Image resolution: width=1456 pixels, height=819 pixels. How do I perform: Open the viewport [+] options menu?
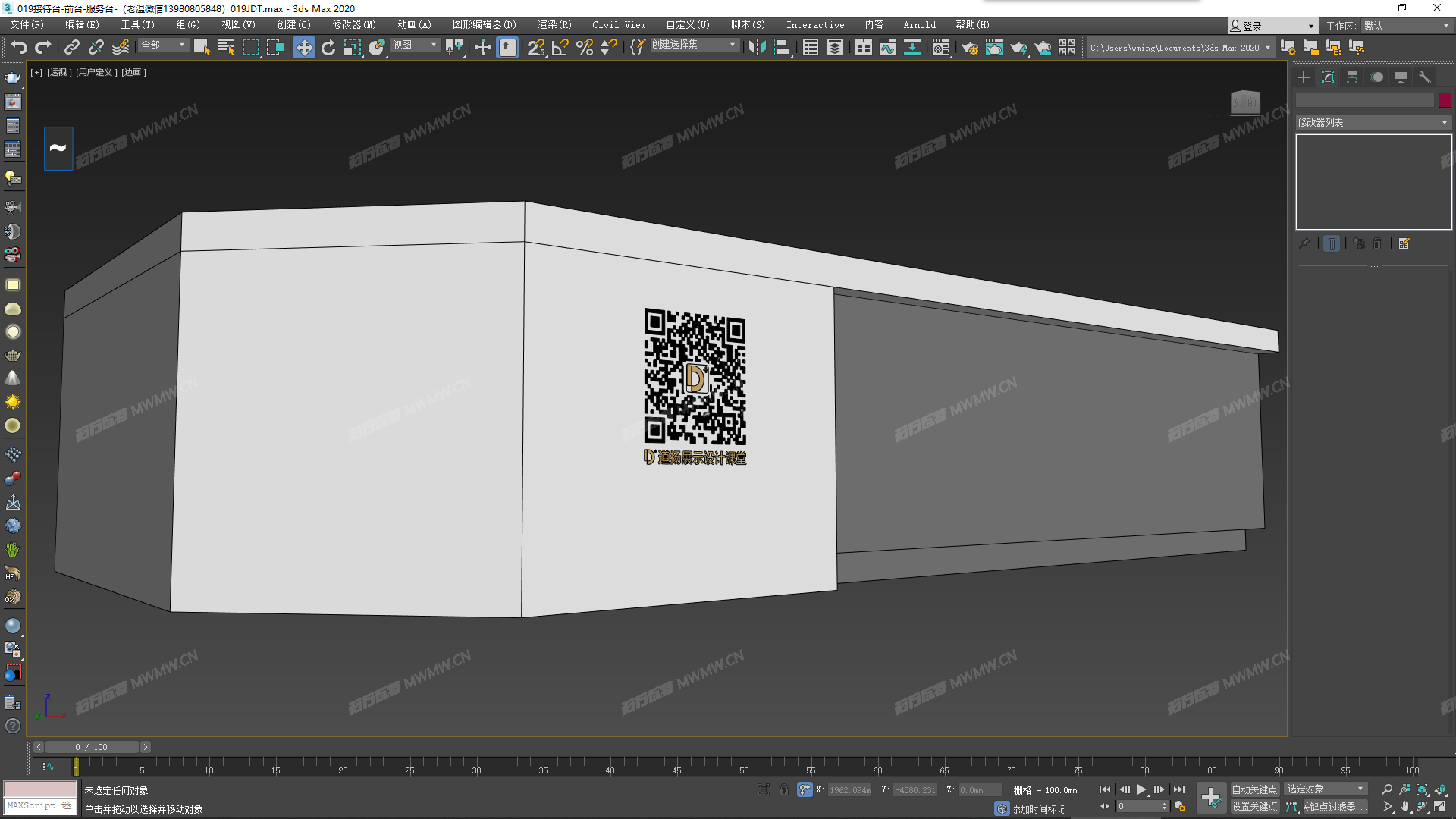click(x=36, y=72)
